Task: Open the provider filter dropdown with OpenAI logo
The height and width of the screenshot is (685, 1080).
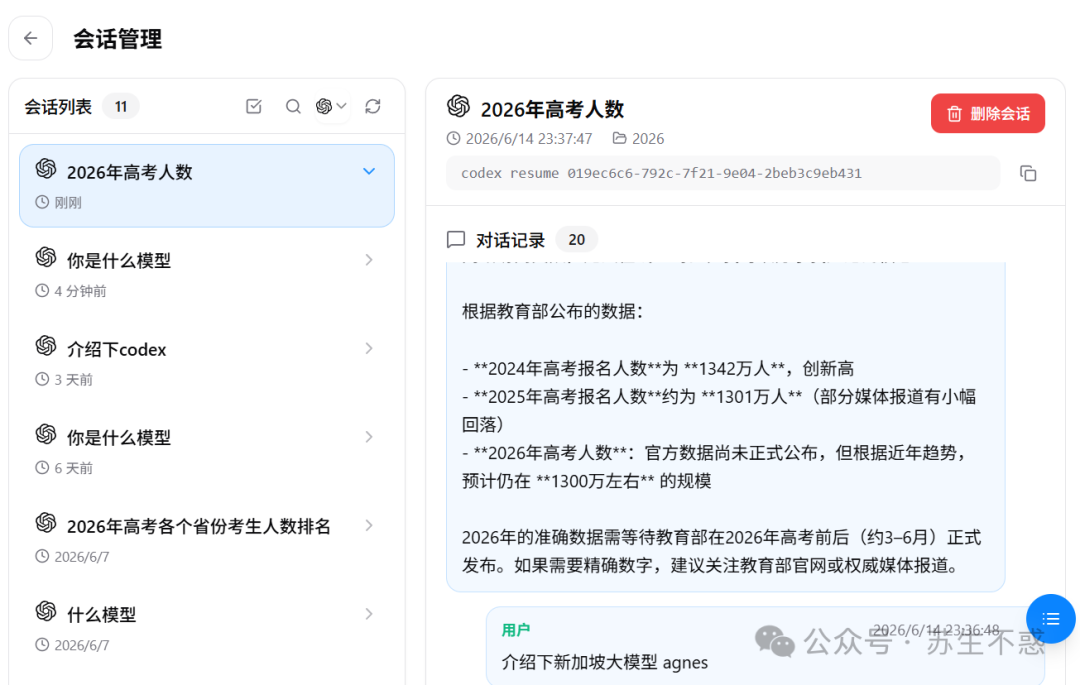Action: coord(331,106)
